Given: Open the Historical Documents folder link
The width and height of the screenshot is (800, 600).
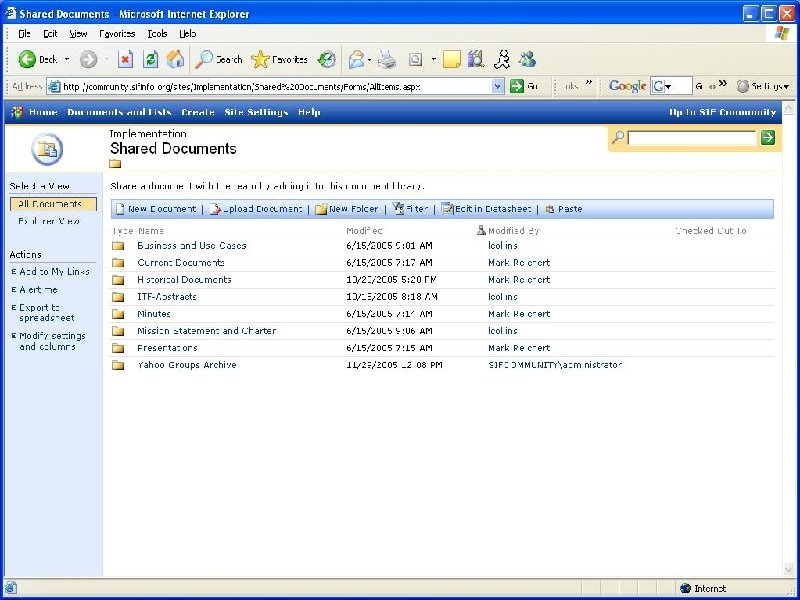Looking at the screenshot, I should [x=184, y=280].
